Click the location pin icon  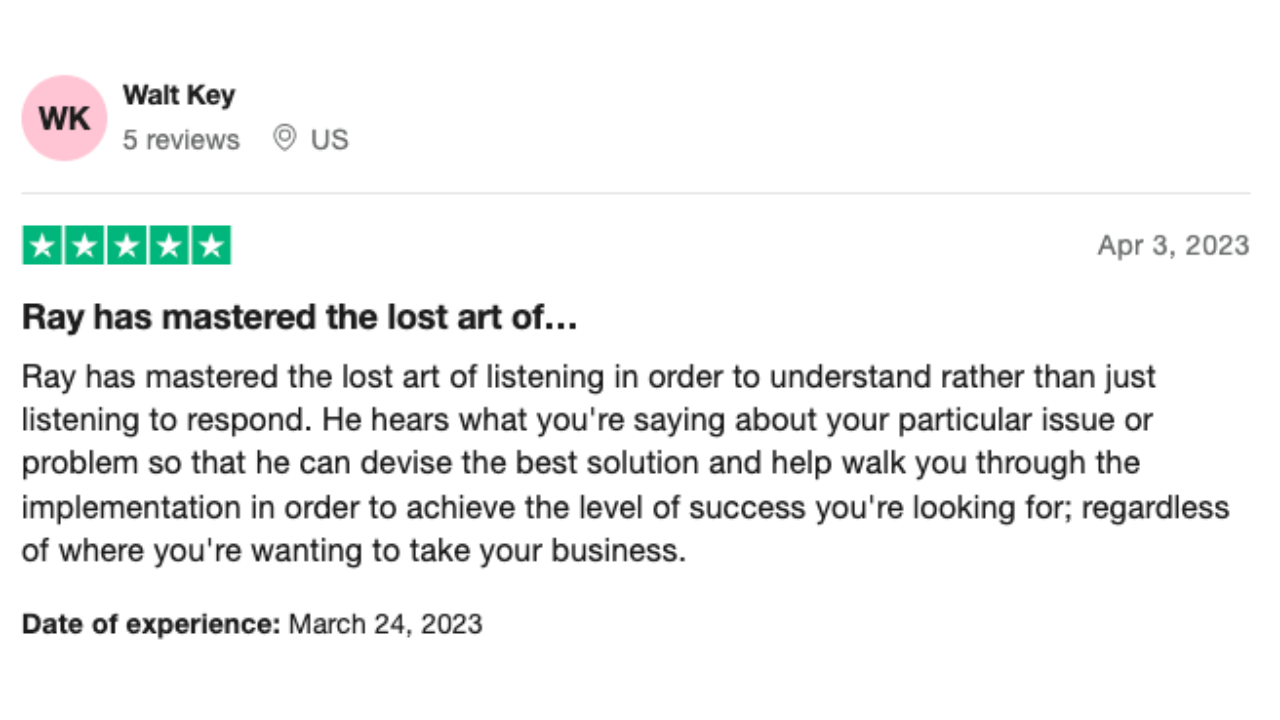pyautogui.click(x=285, y=138)
